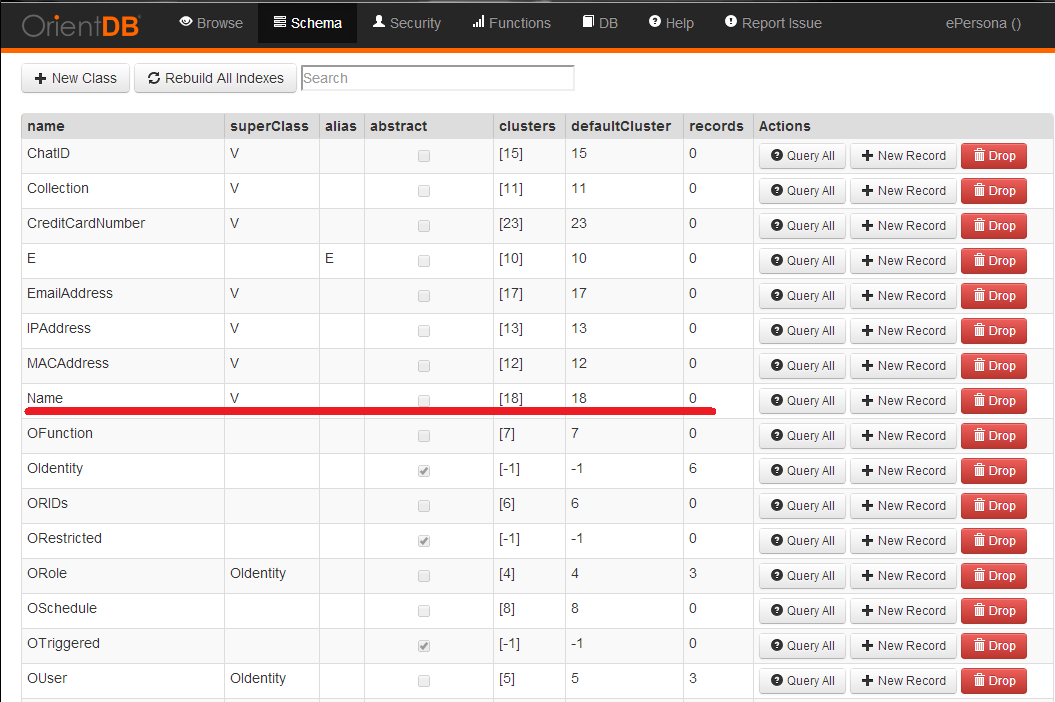Viewport: 1055px width, 702px height.
Task: Uncheck abstract checkbox for OIdentity
Action: 424,471
